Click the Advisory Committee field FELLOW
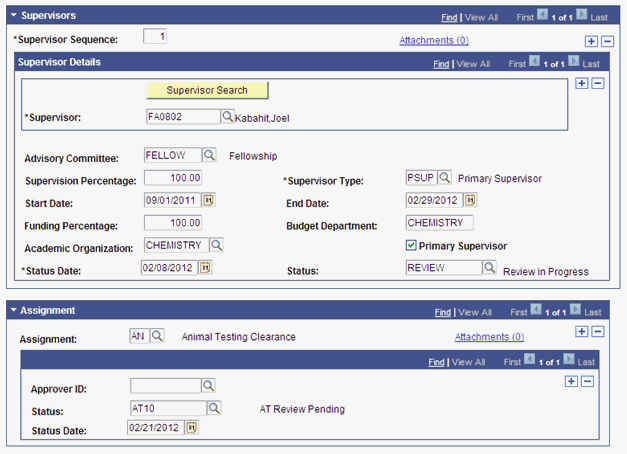The image size is (627, 454). [173, 155]
